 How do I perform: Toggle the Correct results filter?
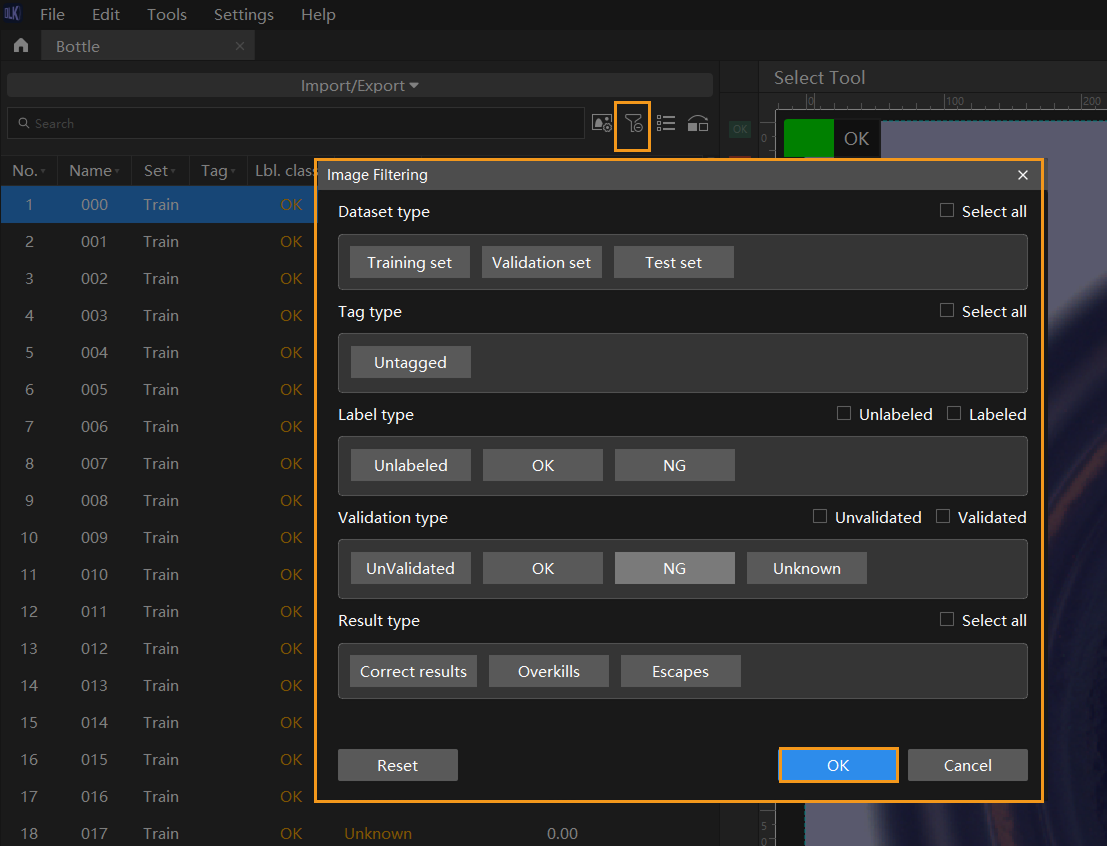point(413,672)
